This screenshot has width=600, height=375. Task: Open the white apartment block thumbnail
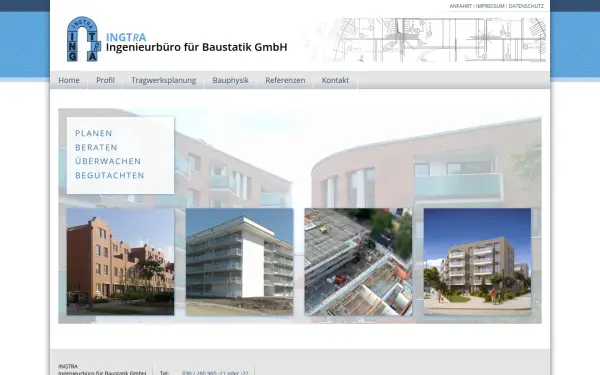[x=240, y=262]
